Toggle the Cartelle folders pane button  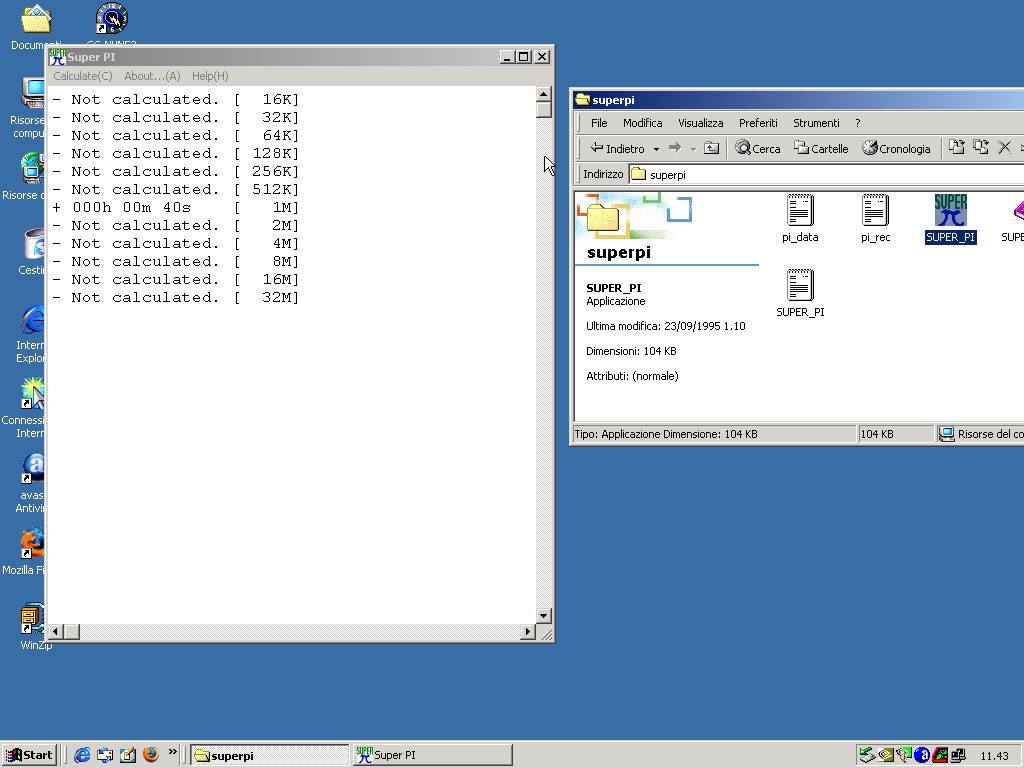pos(821,148)
